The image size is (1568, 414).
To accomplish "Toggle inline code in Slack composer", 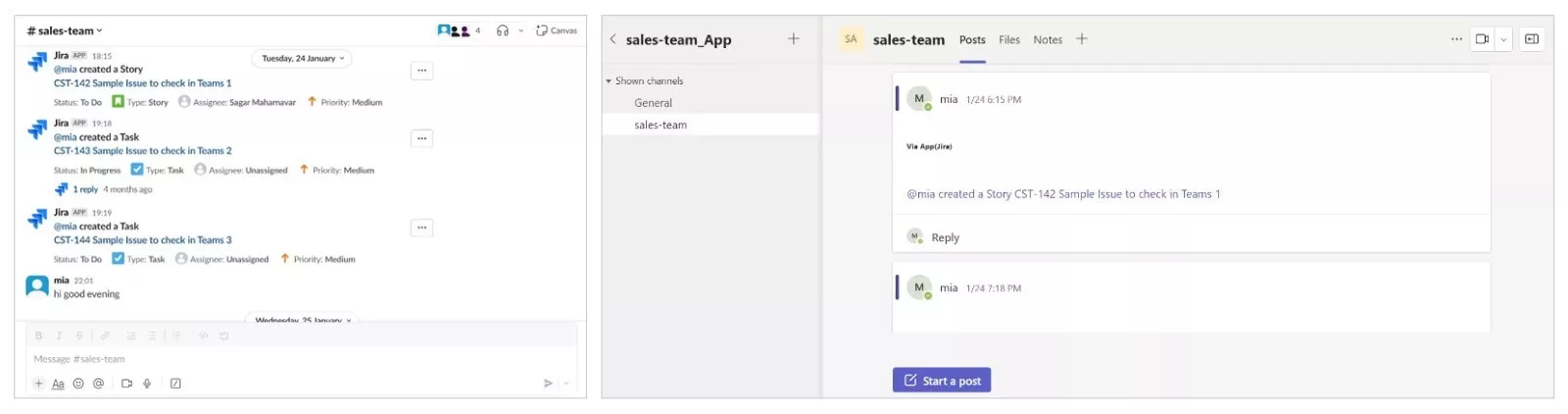I will [203, 336].
